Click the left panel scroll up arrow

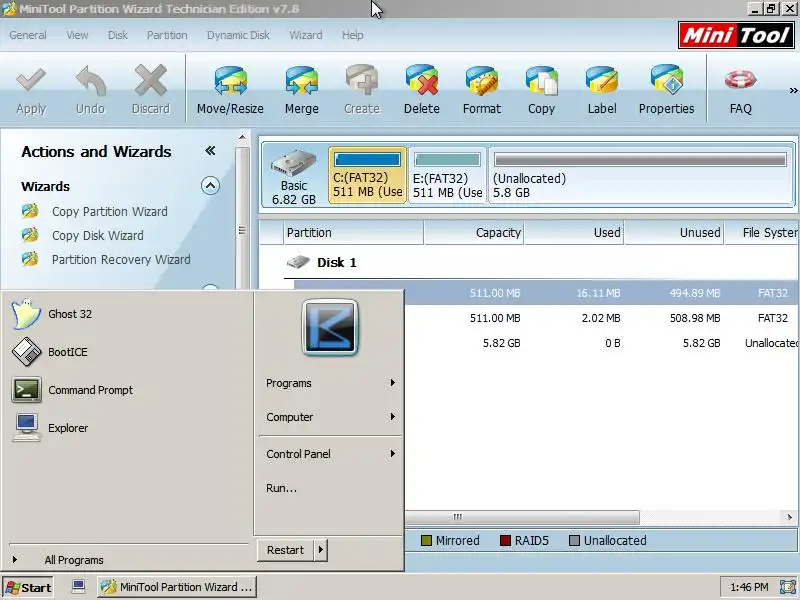(242, 138)
